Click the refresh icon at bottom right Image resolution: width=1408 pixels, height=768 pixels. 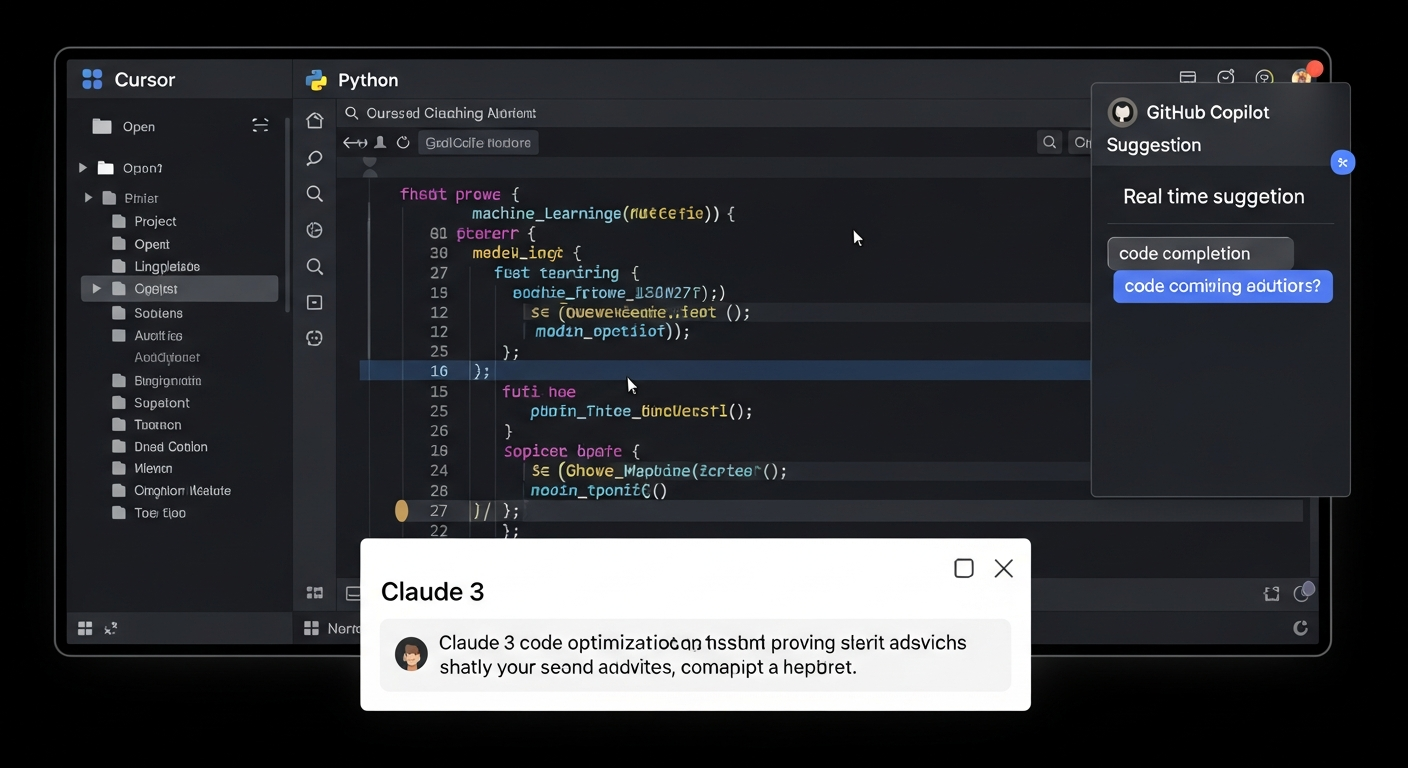pos(1300,628)
